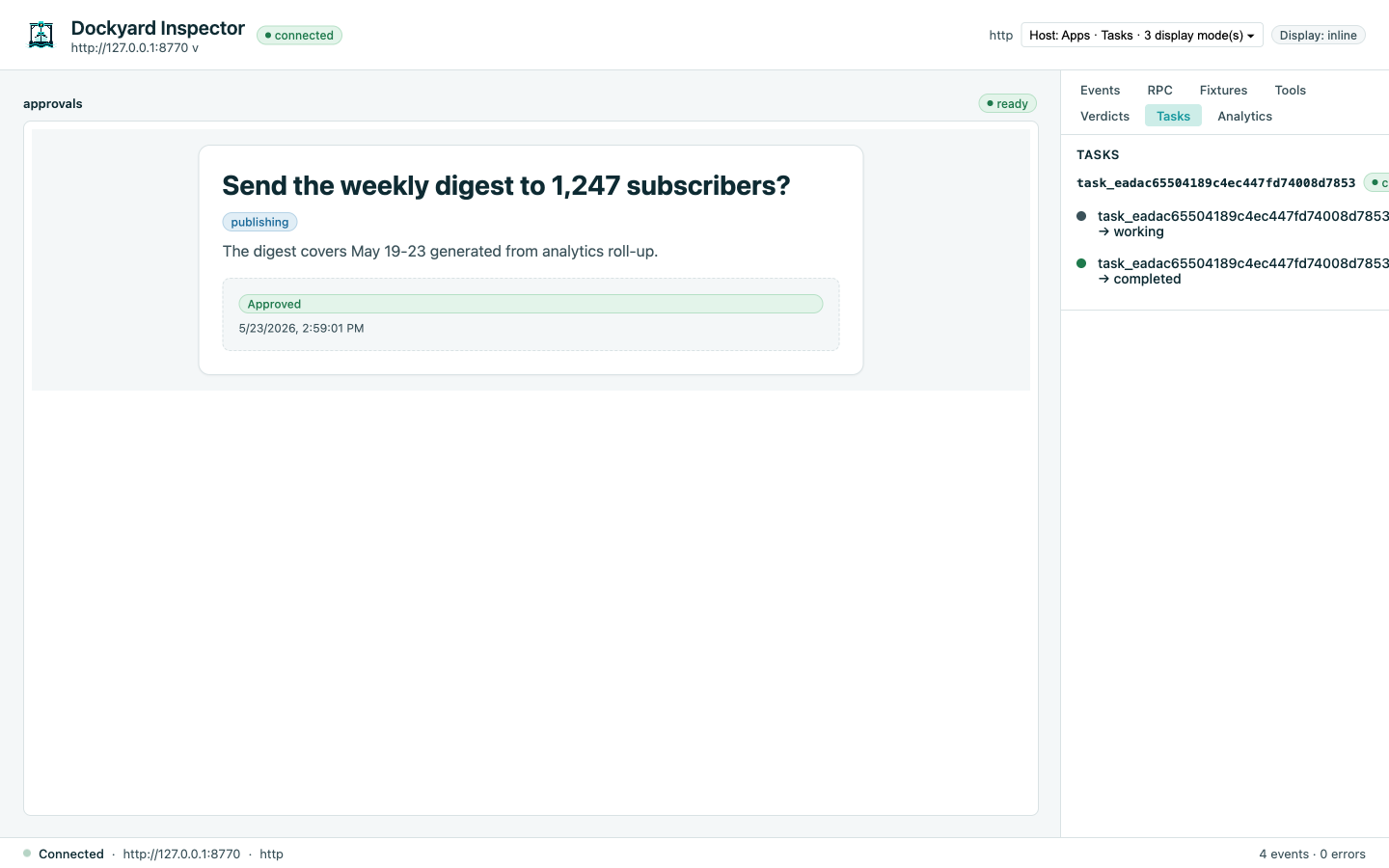Click the Dockyard Inspector logo icon
The width and height of the screenshot is (1389, 868).
[41, 35]
